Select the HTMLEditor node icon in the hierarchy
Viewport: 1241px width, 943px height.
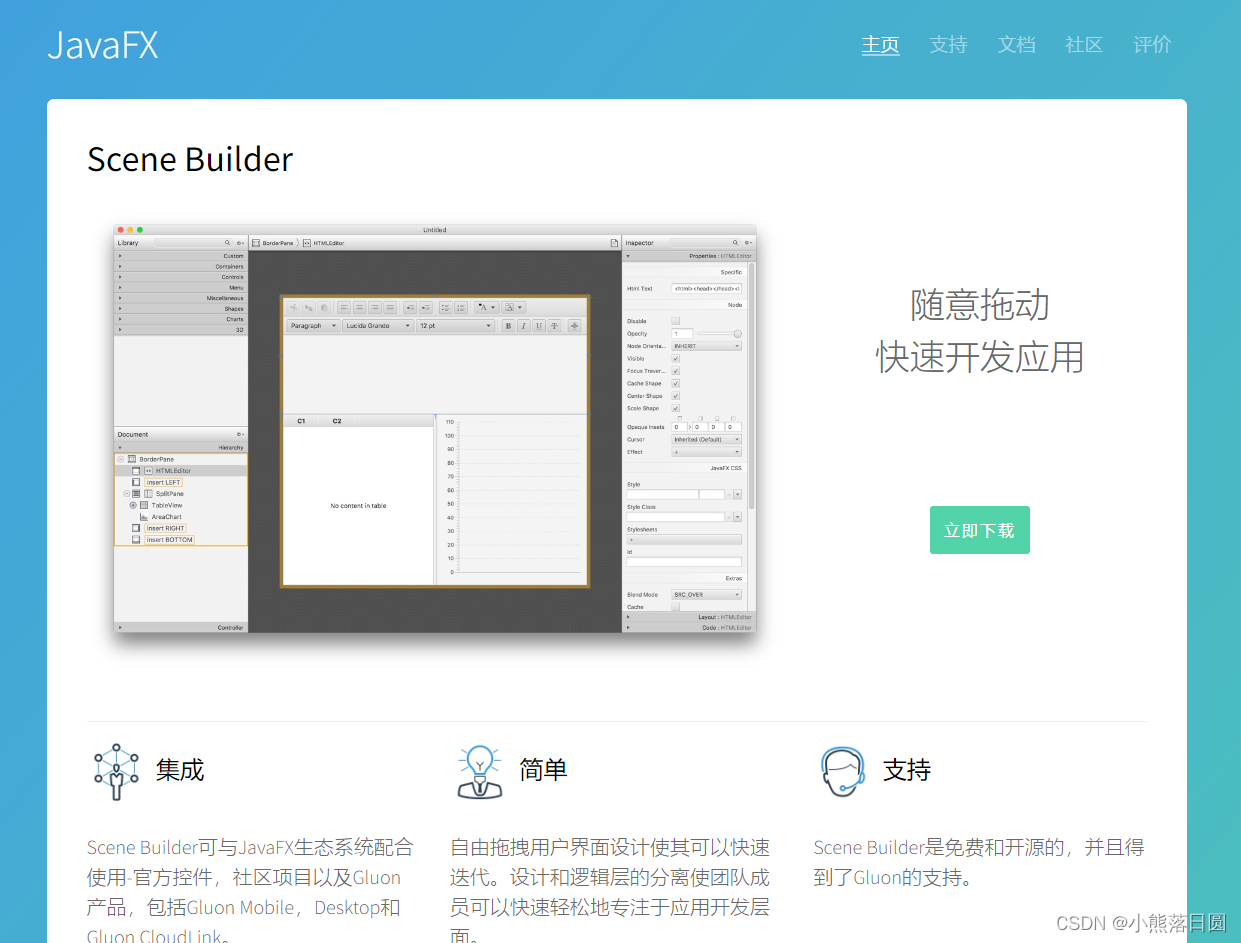pos(149,470)
